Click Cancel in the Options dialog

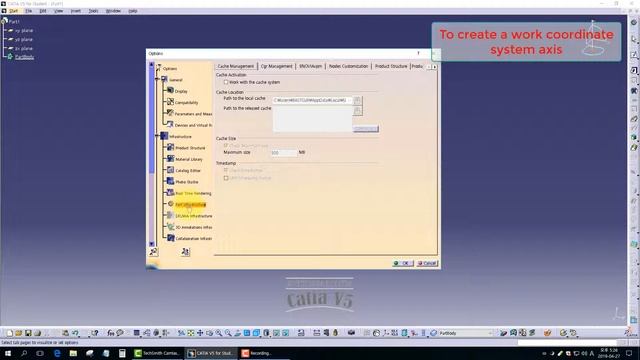tap(427, 263)
